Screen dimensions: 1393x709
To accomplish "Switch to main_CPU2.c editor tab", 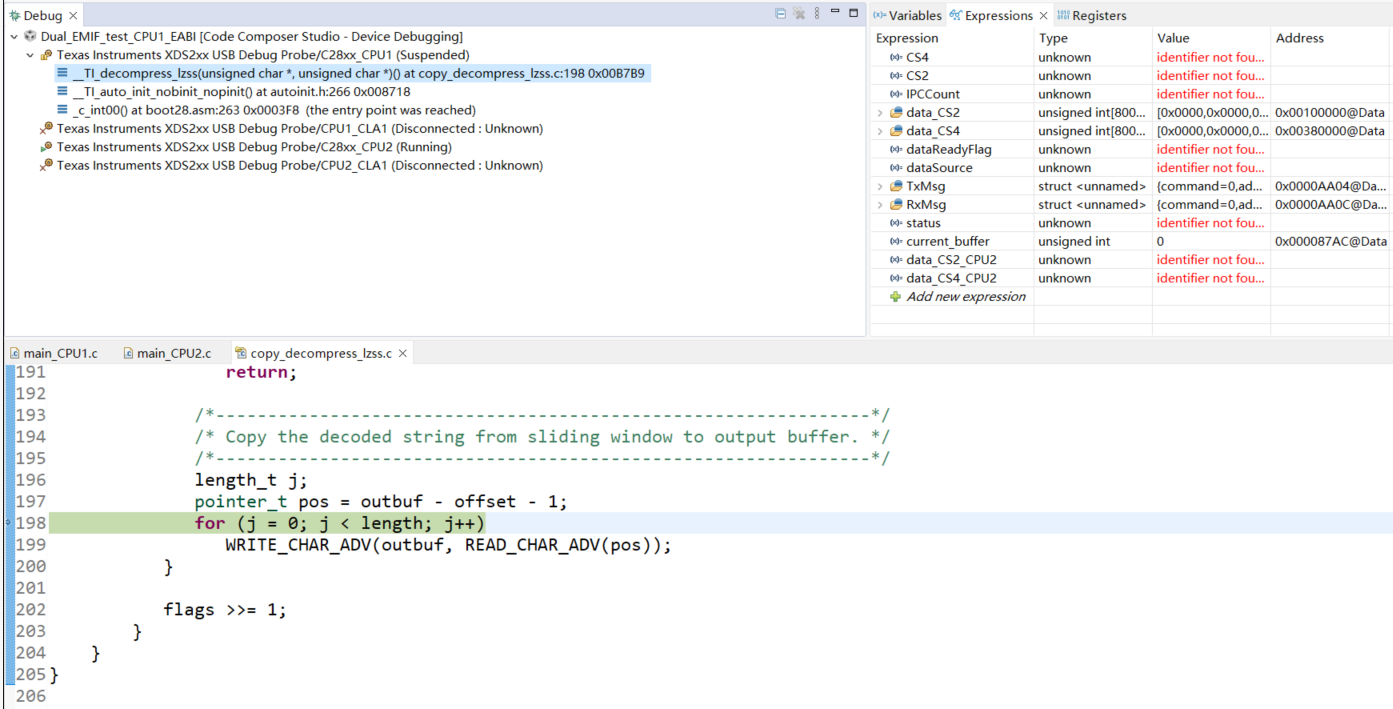I will coord(167,353).
